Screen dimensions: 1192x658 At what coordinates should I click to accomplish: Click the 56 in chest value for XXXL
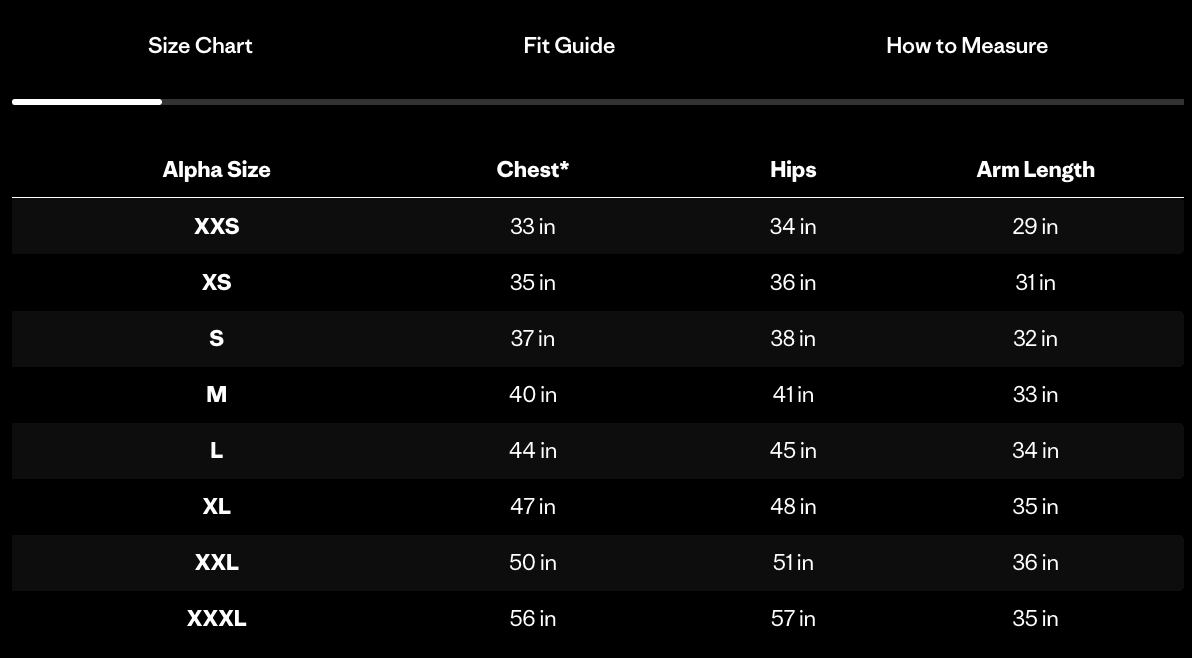(532, 618)
